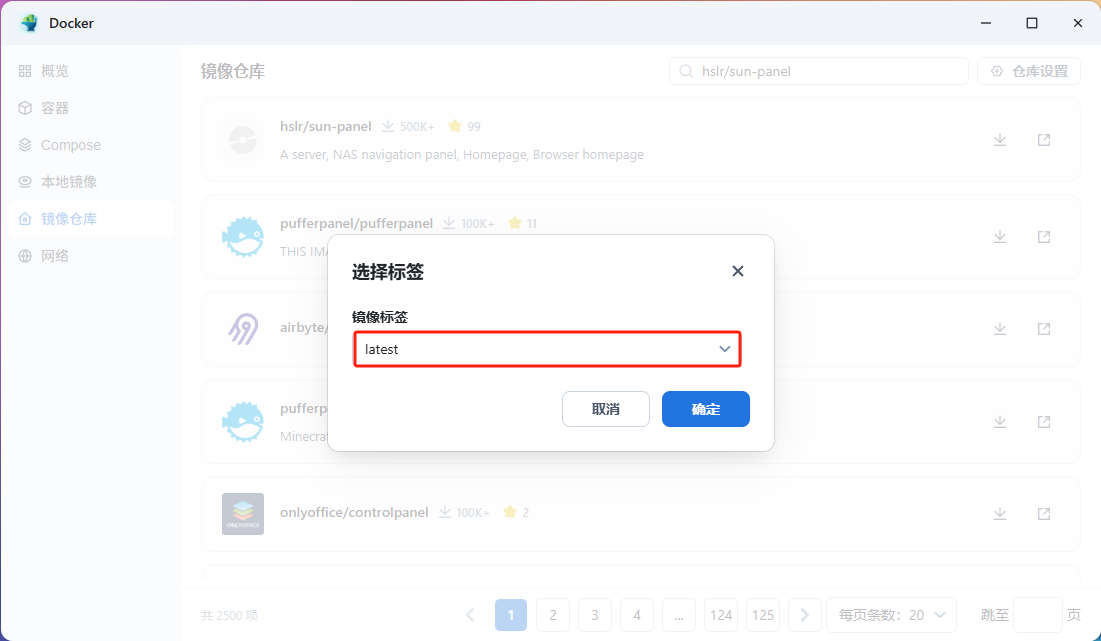Expand the 镜像标签 latest dropdown
1101x641 pixels.
coord(547,349)
